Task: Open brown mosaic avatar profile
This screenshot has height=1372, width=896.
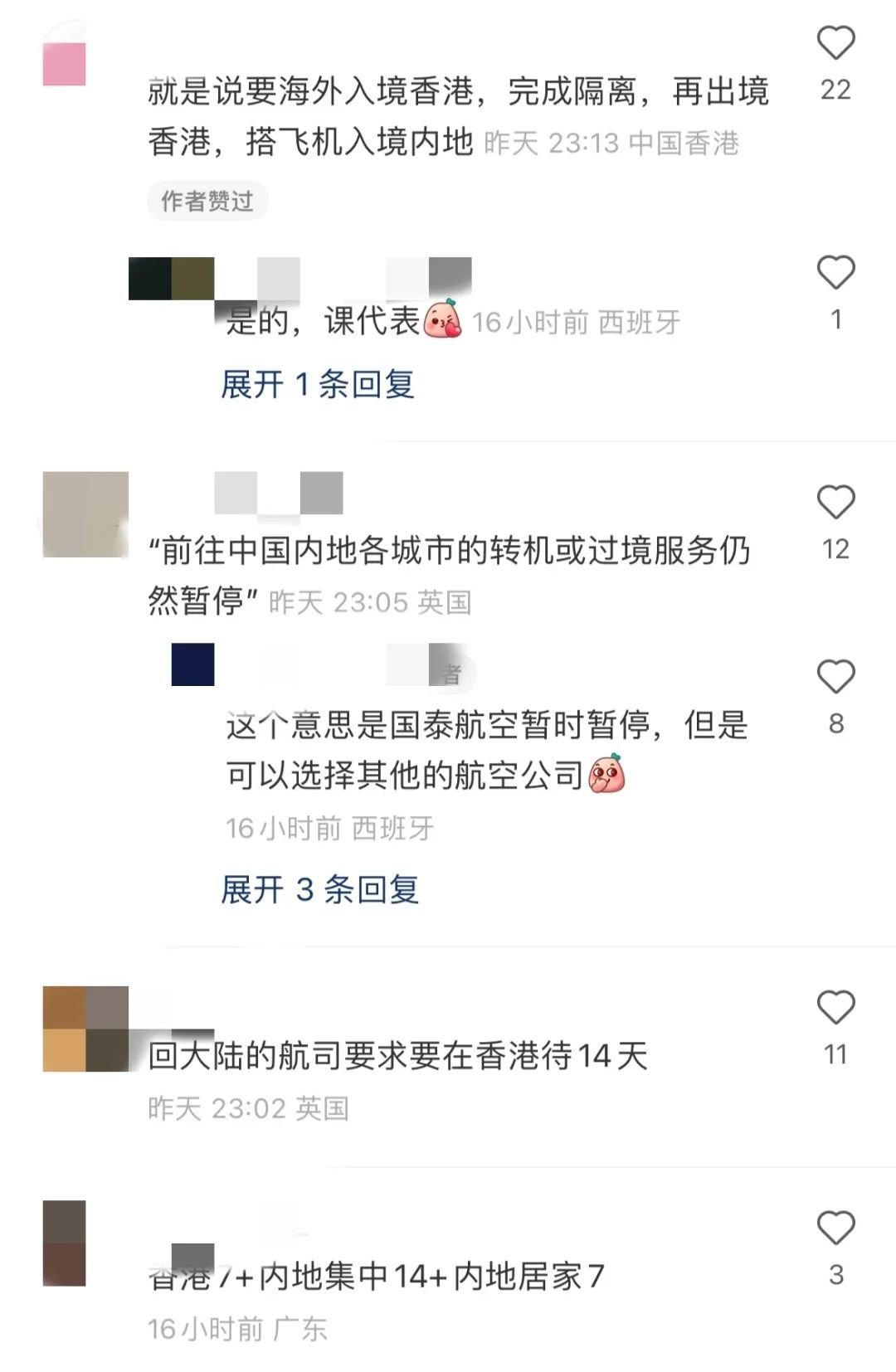Action: click(85, 1029)
